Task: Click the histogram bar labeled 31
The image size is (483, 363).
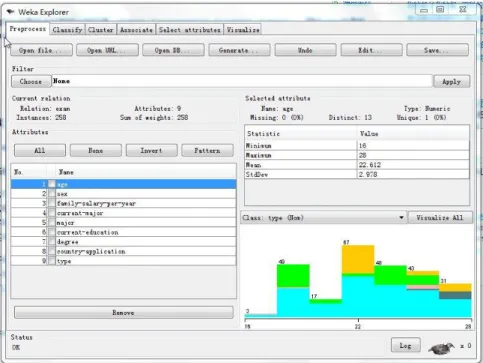Action: point(455,300)
